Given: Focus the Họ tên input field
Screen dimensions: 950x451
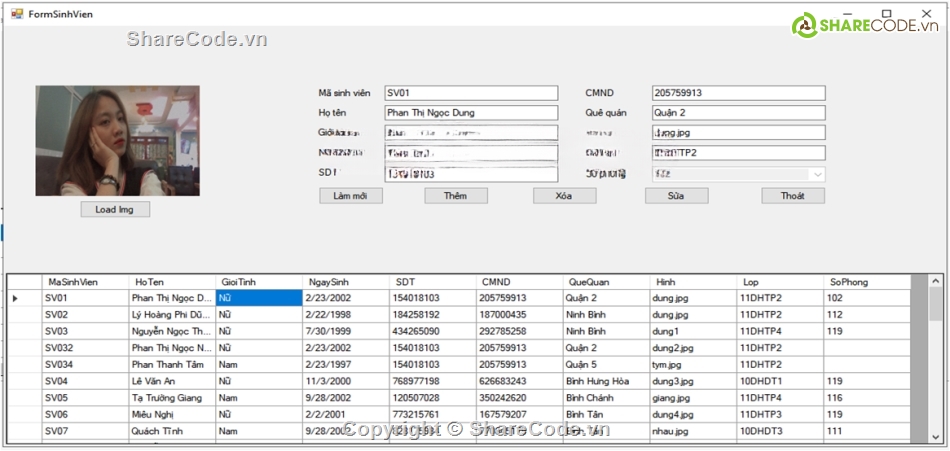Looking at the screenshot, I should 471,113.
